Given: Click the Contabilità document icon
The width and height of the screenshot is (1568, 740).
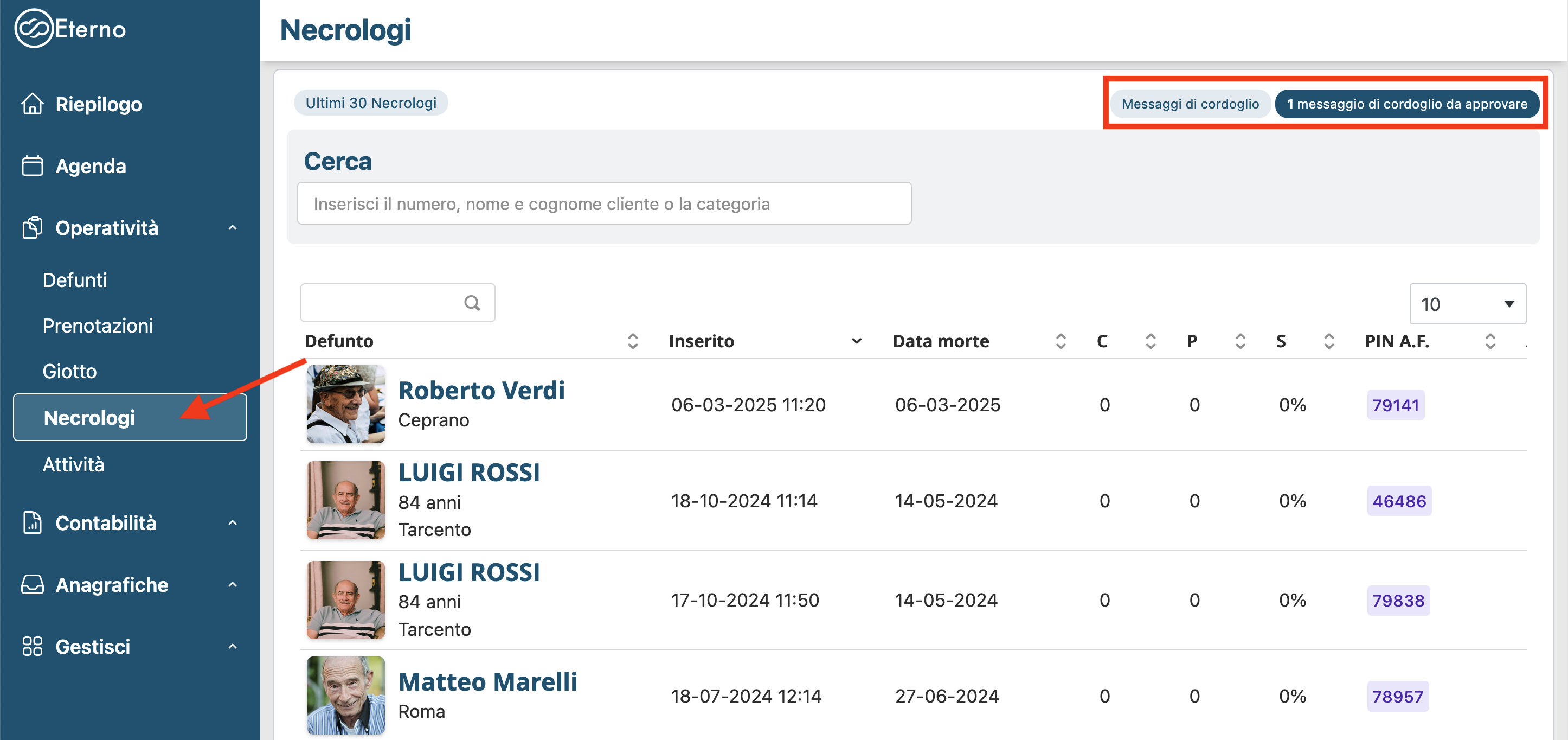Looking at the screenshot, I should pyautogui.click(x=33, y=522).
